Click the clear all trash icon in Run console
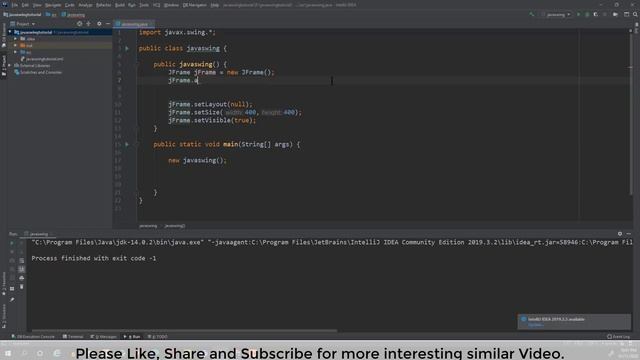This screenshot has height=360, width=640. [x=22, y=287]
